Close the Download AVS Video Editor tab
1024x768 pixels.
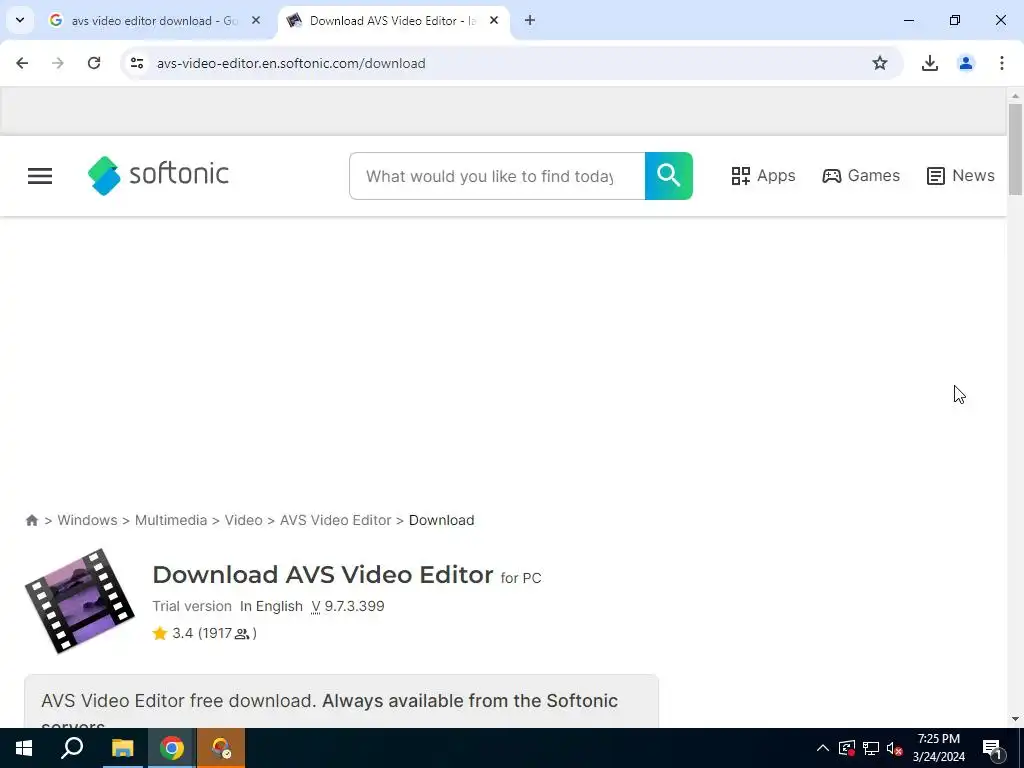click(x=494, y=21)
